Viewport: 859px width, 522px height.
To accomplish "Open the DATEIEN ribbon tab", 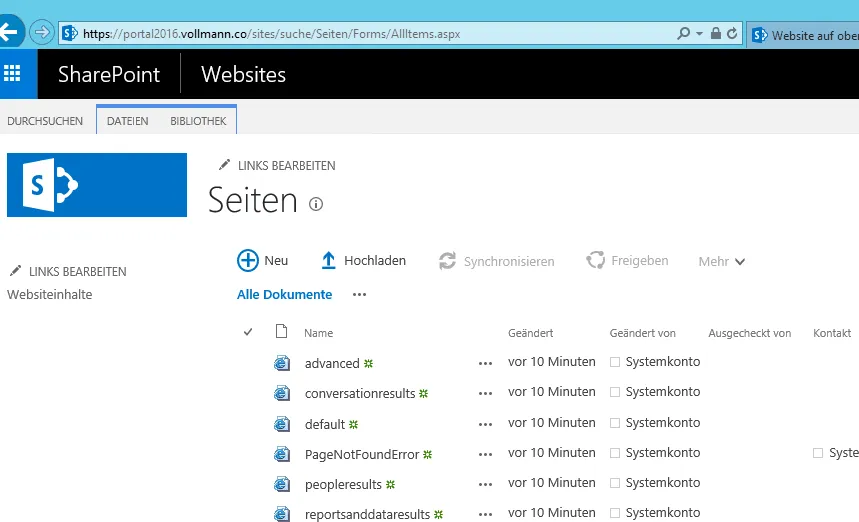I will [128, 121].
